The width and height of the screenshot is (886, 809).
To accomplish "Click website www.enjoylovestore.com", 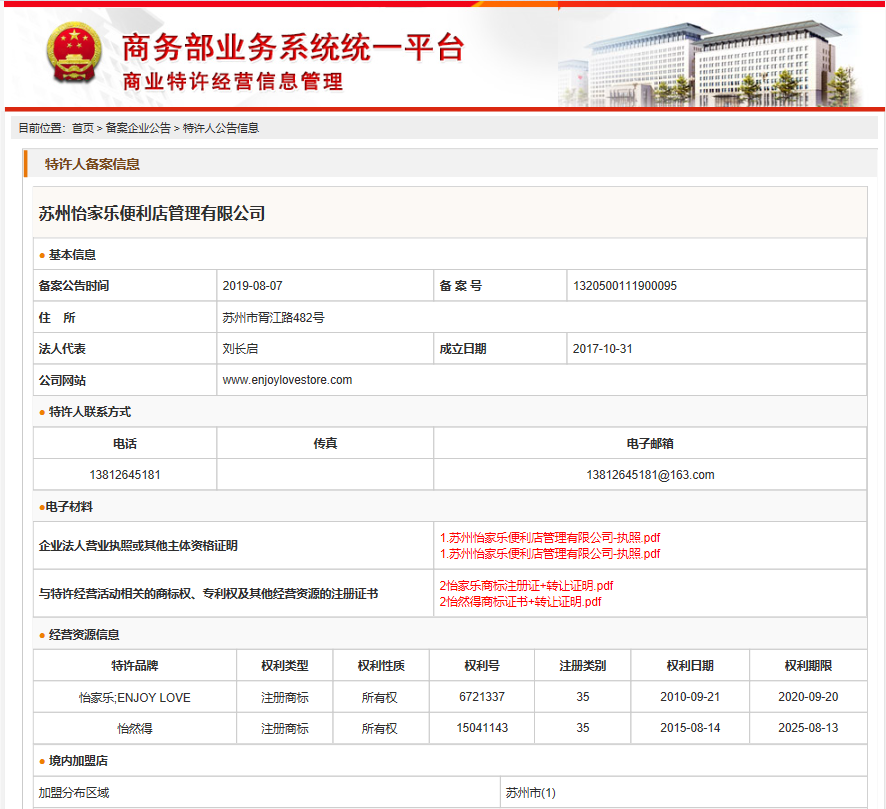I will [287, 380].
